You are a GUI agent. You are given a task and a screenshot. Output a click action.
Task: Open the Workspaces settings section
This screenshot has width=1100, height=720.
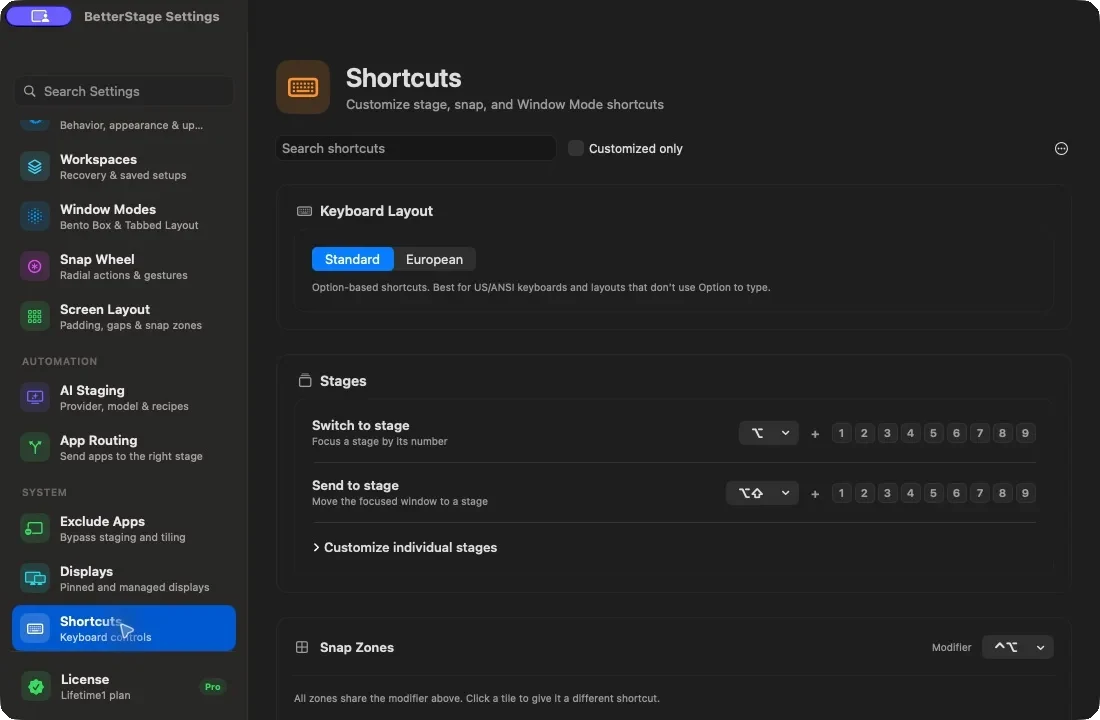[x=123, y=166]
